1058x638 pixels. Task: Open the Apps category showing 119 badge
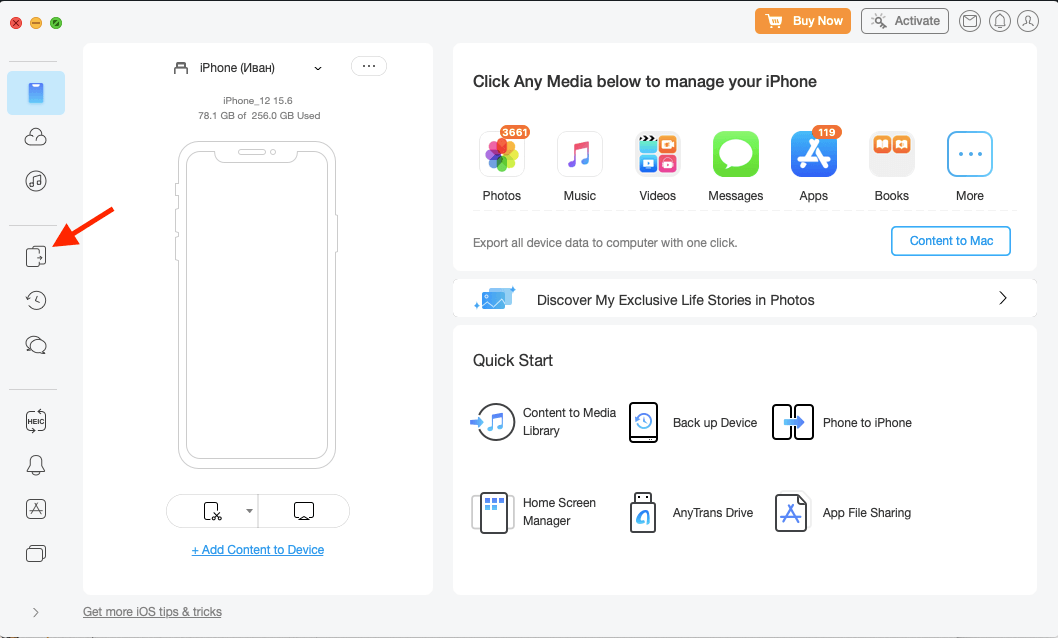813,154
